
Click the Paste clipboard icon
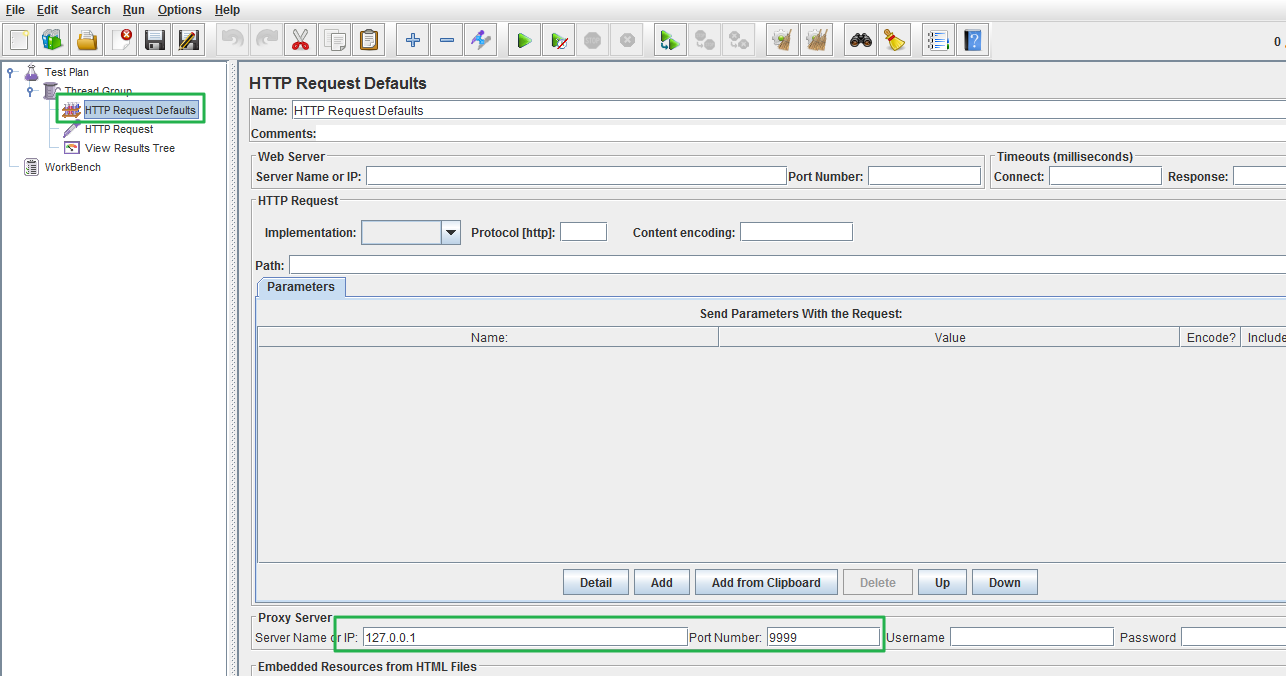pos(369,41)
